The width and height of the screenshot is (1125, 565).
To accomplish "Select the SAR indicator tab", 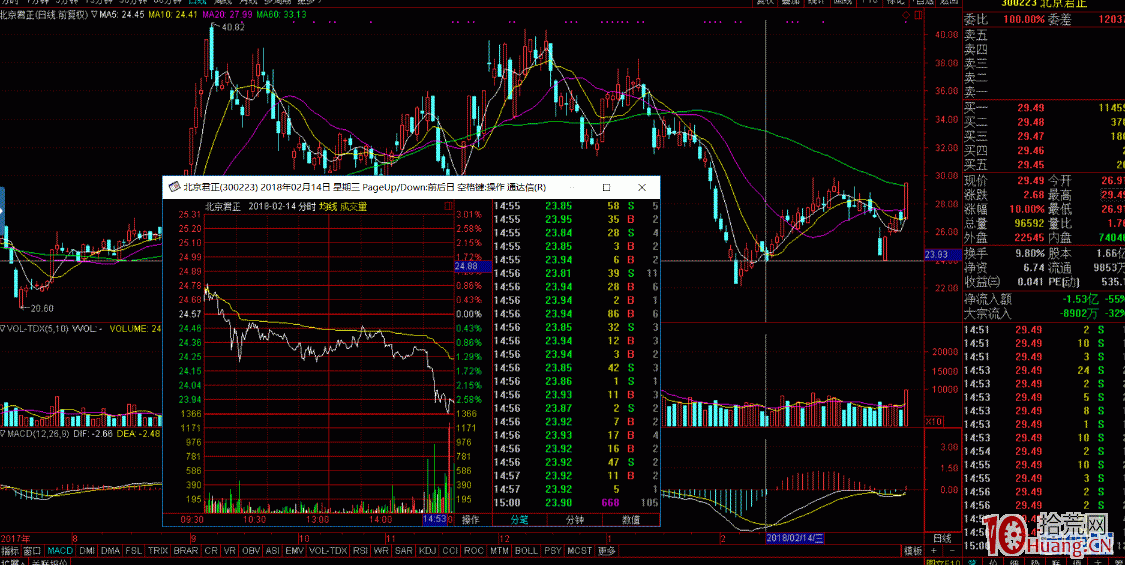I will [x=404, y=551].
